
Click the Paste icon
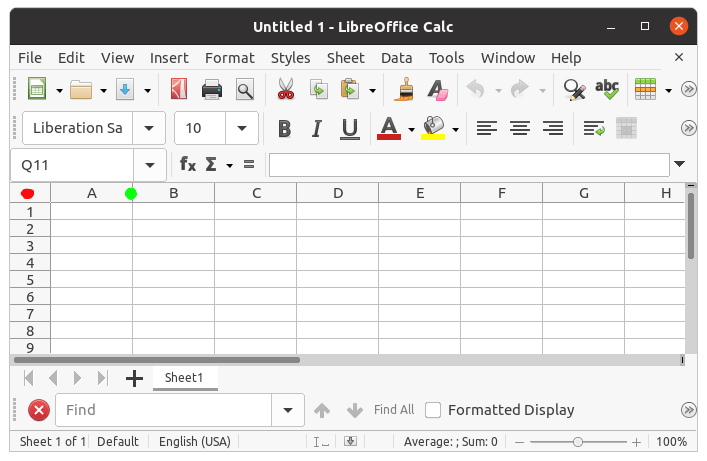[x=350, y=89]
